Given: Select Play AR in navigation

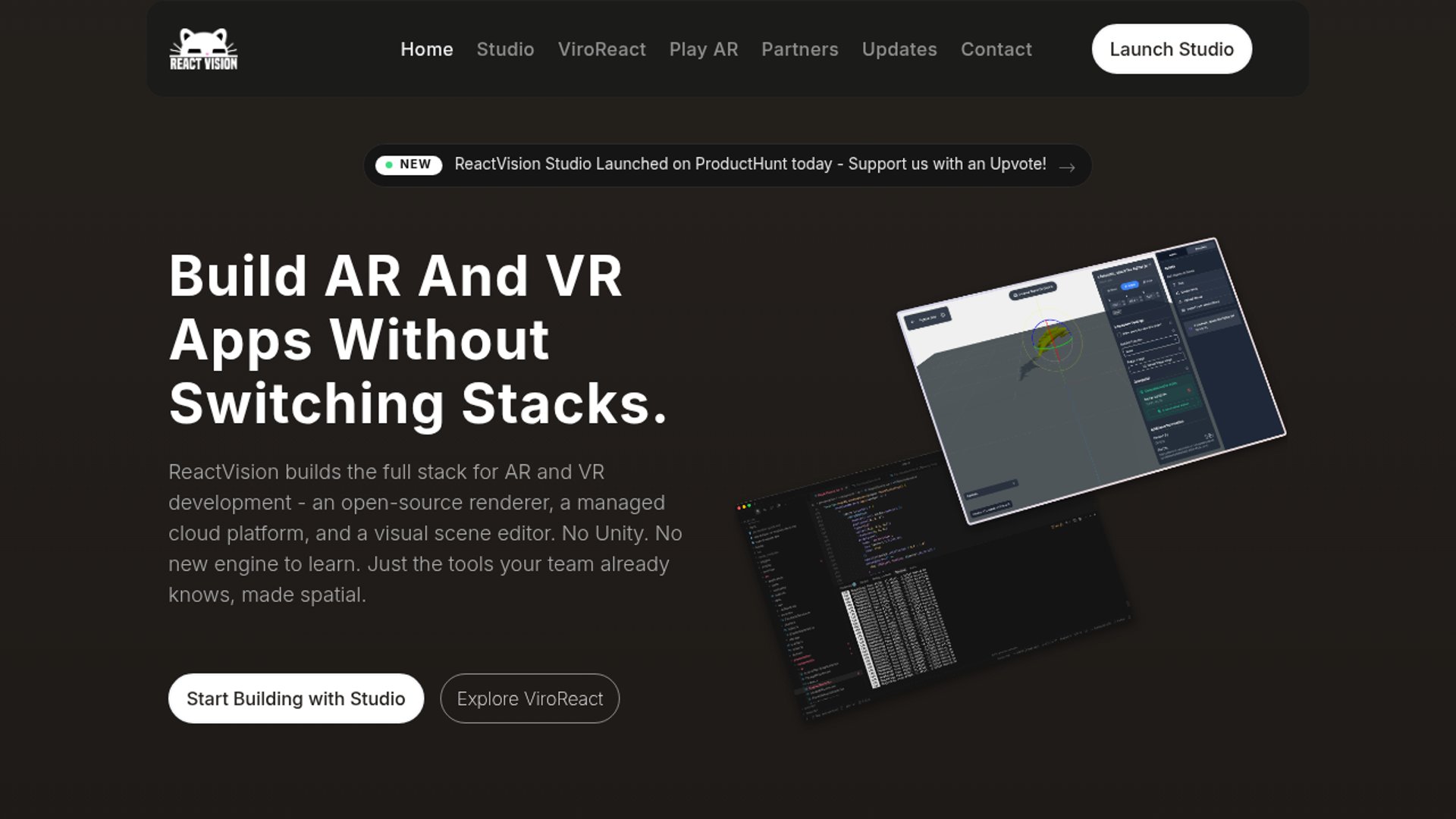Looking at the screenshot, I should click(703, 49).
